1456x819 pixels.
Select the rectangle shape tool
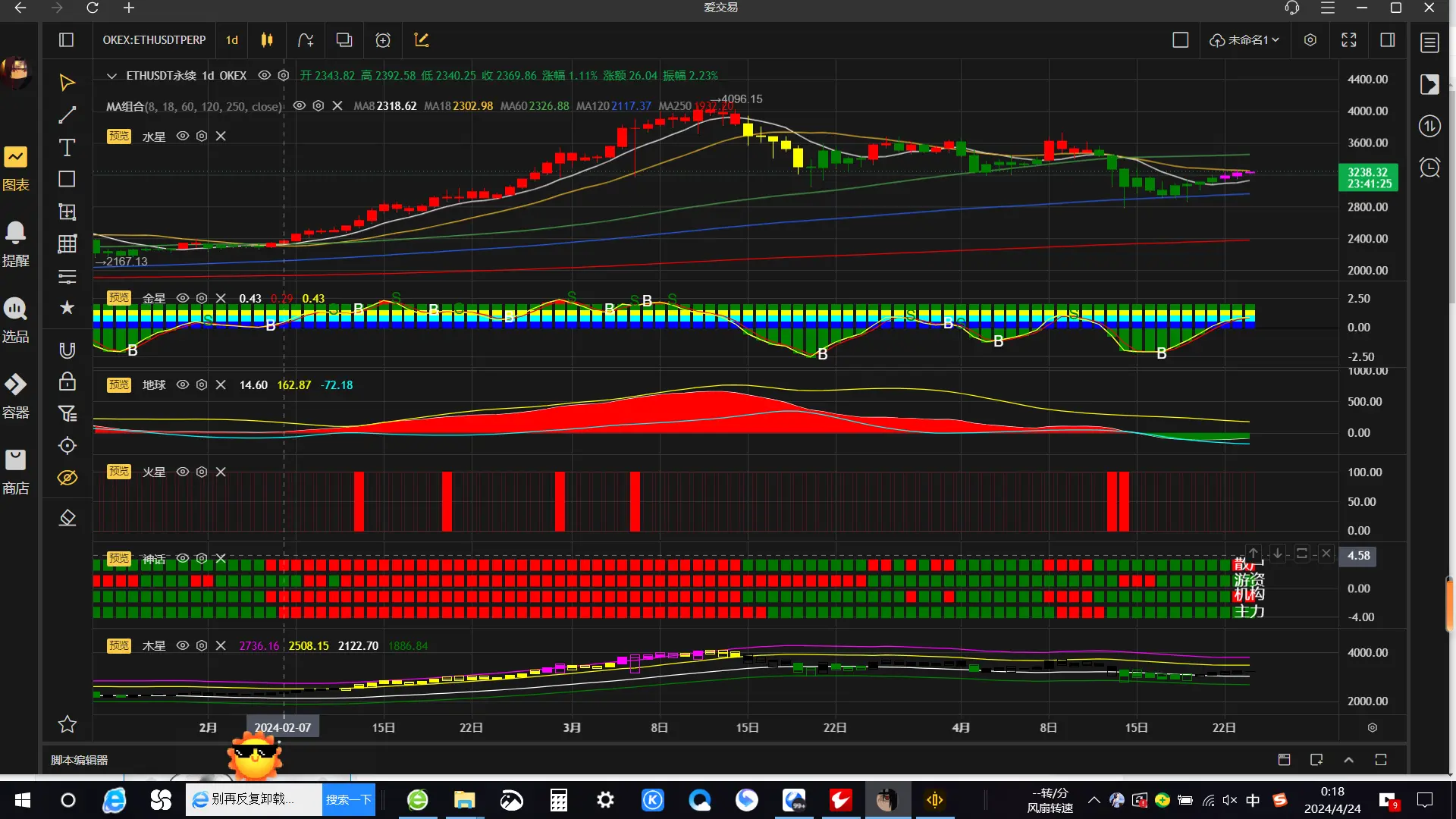click(x=67, y=179)
